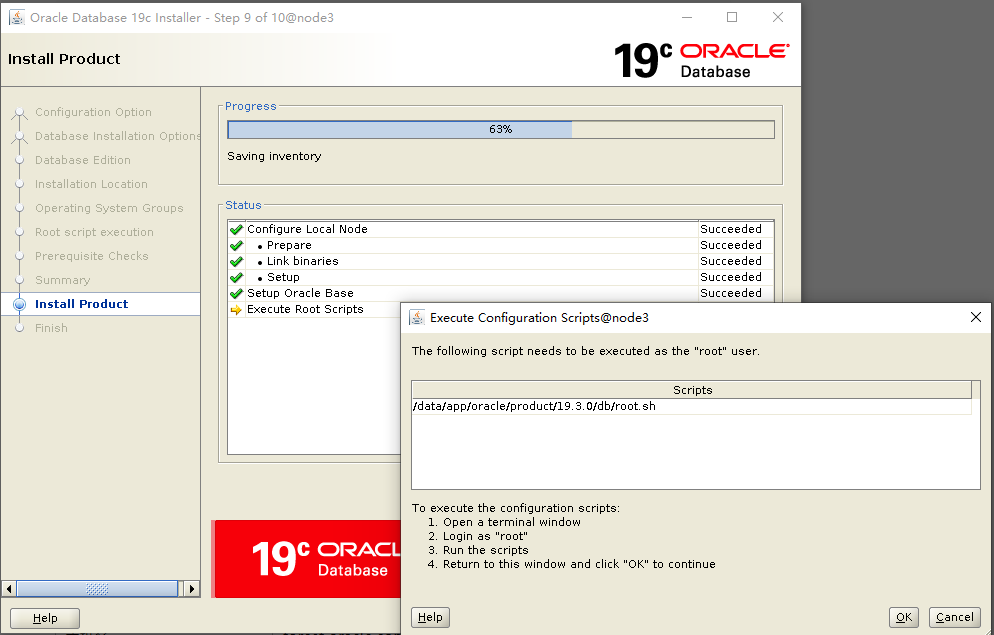
Task: Select the Database Installation Options step
Action: pos(117,136)
